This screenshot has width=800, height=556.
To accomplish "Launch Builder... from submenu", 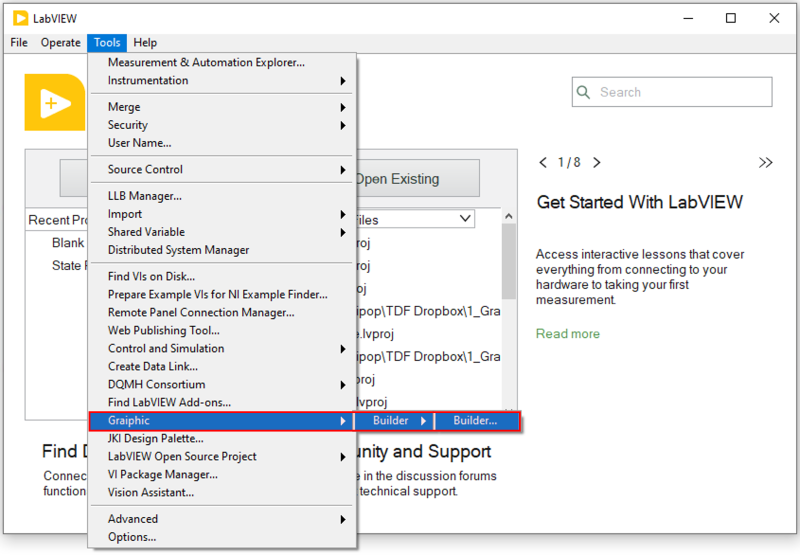I will click(x=477, y=421).
